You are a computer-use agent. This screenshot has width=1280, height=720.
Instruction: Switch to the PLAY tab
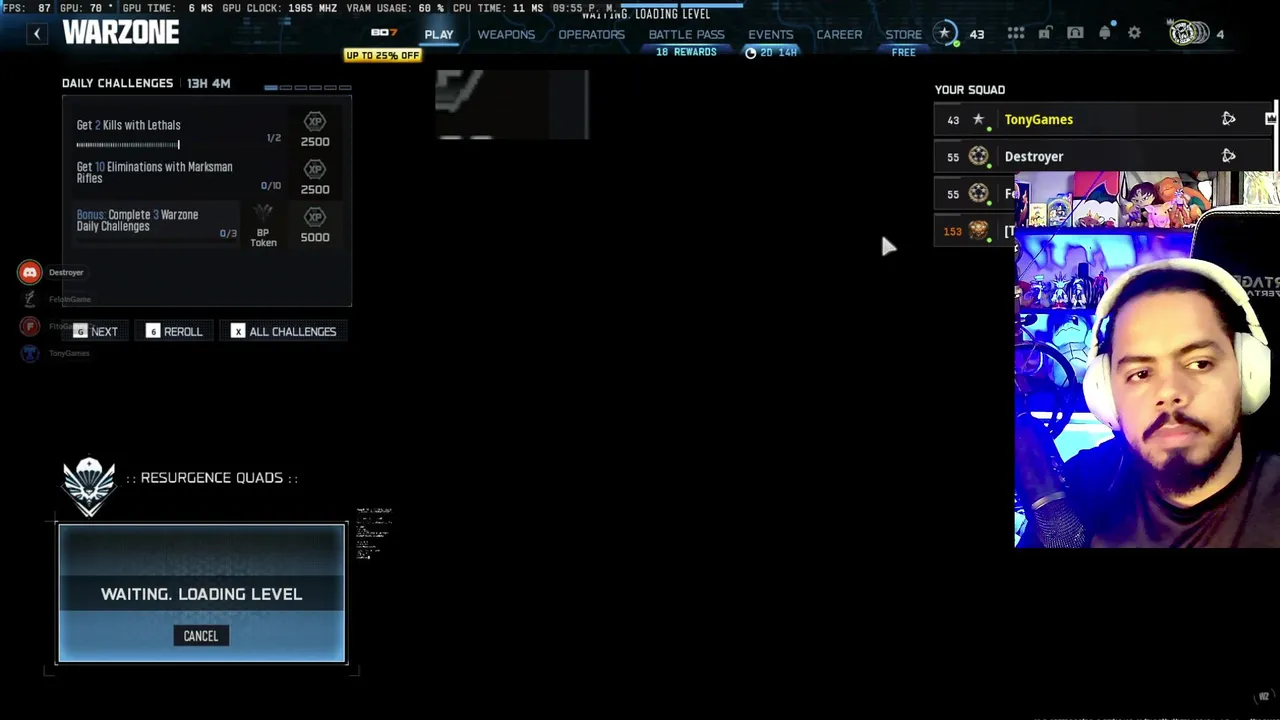click(x=439, y=34)
